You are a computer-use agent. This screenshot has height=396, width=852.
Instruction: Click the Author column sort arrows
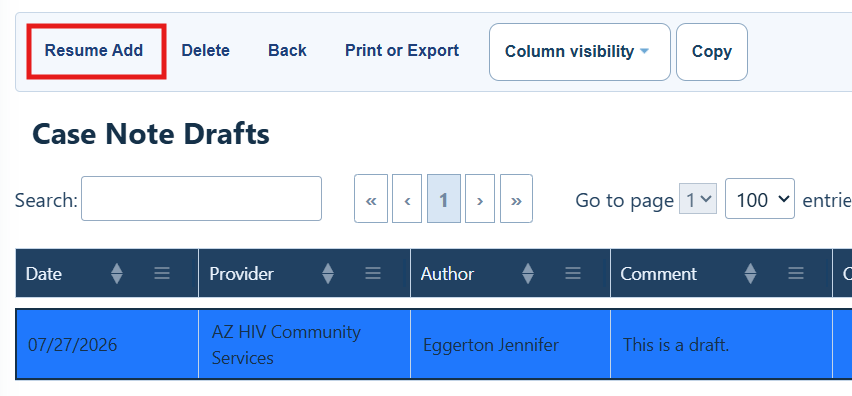coord(528,273)
